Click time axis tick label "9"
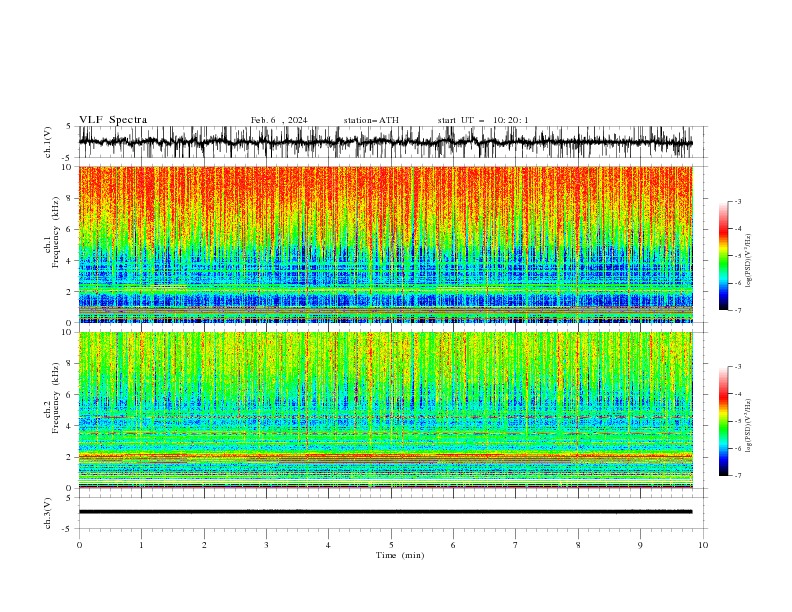This screenshot has height=612, width=792. [640, 545]
